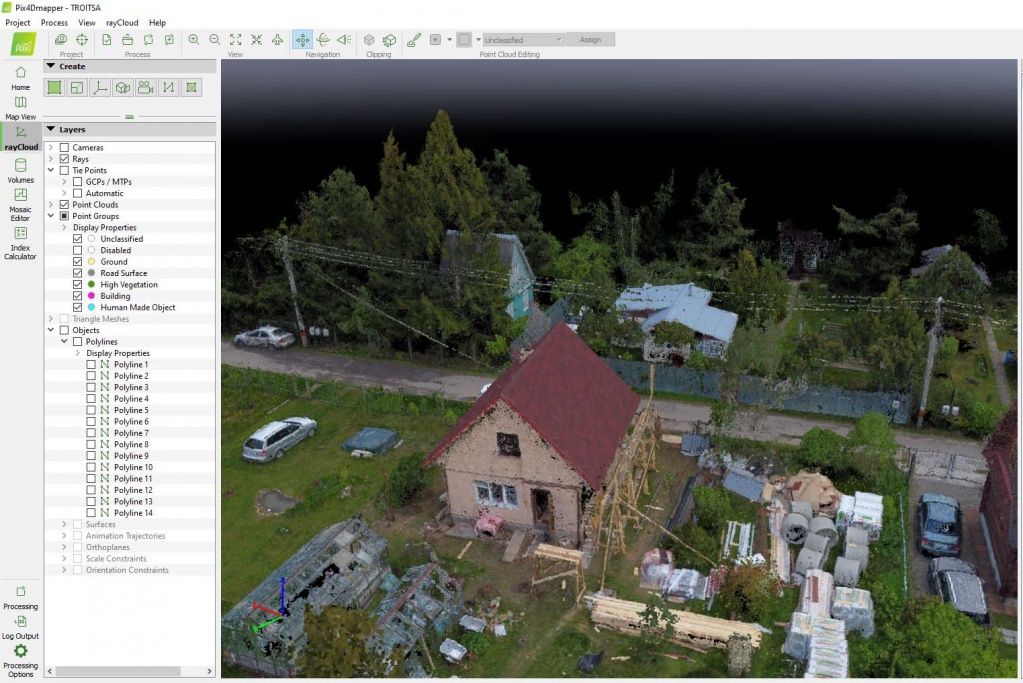Select the point cloud edit pencil tool
1023x683 pixels.
point(414,40)
